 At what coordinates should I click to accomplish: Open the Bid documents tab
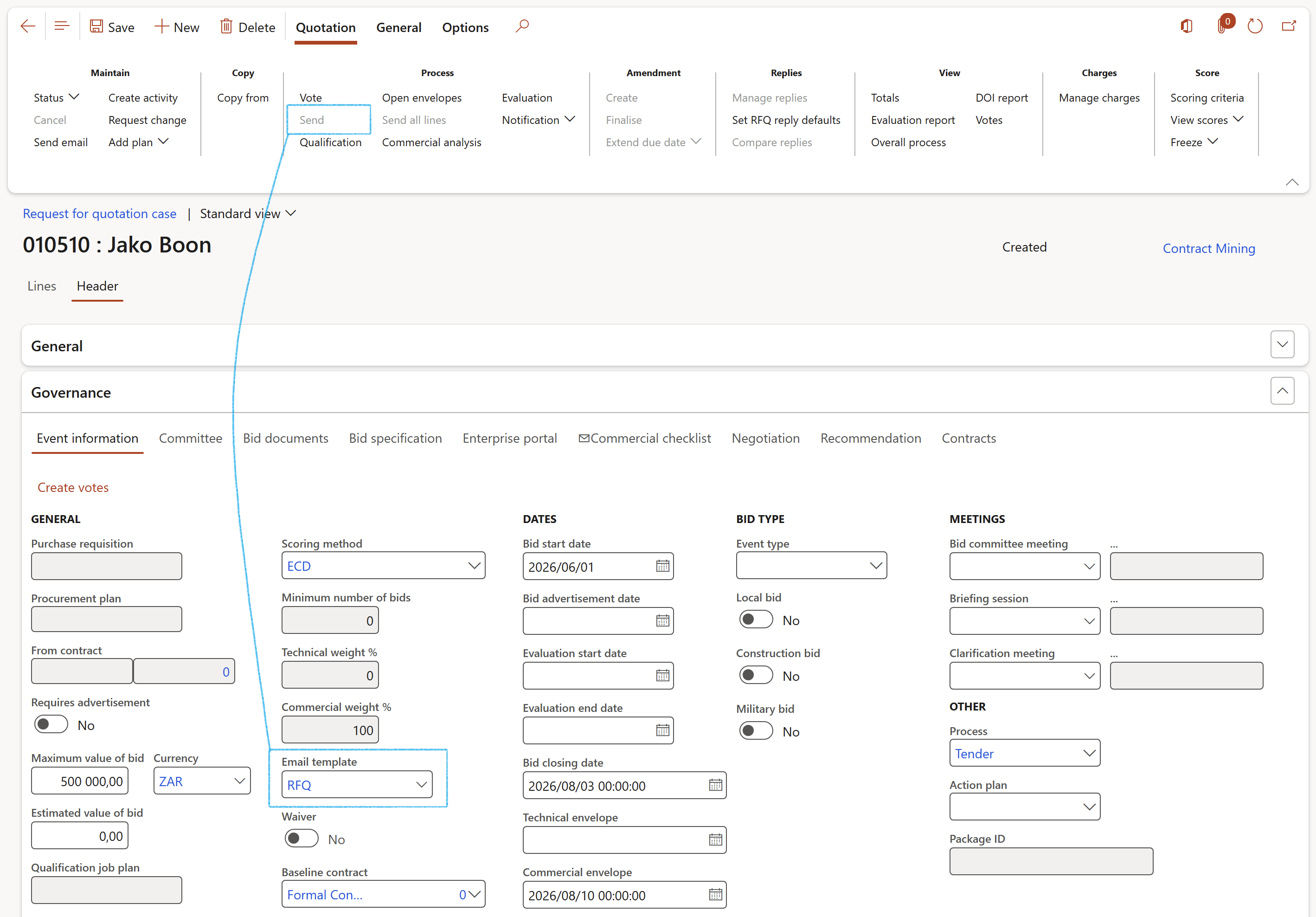tap(285, 438)
